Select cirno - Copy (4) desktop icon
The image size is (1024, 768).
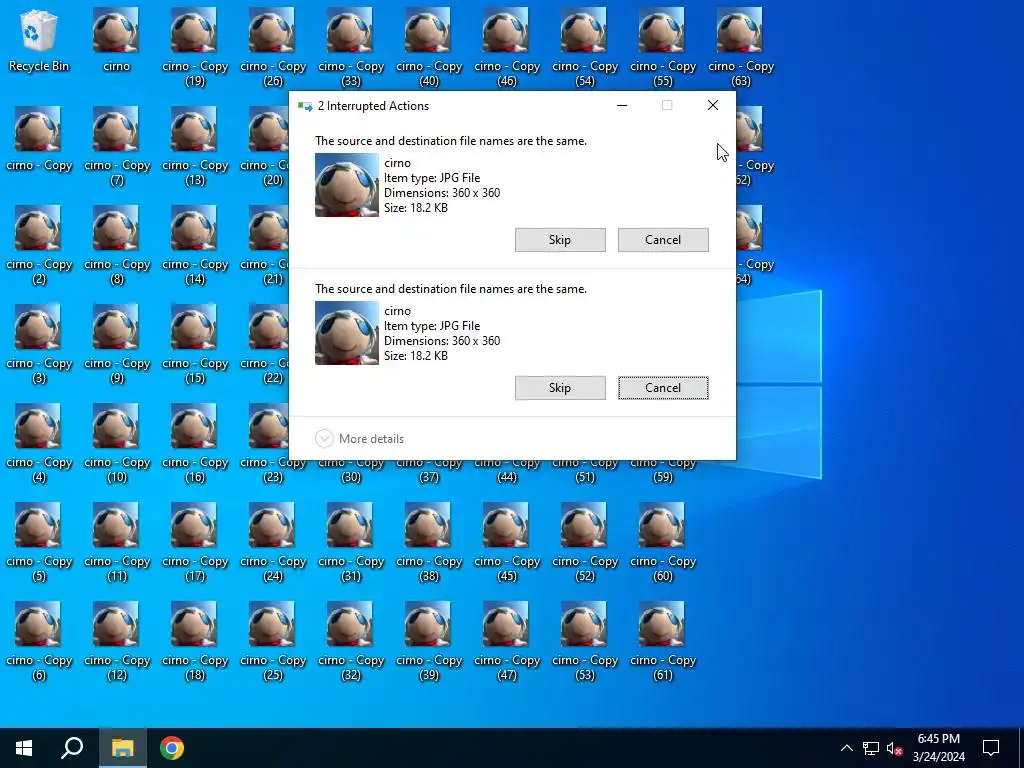tap(39, 443)
